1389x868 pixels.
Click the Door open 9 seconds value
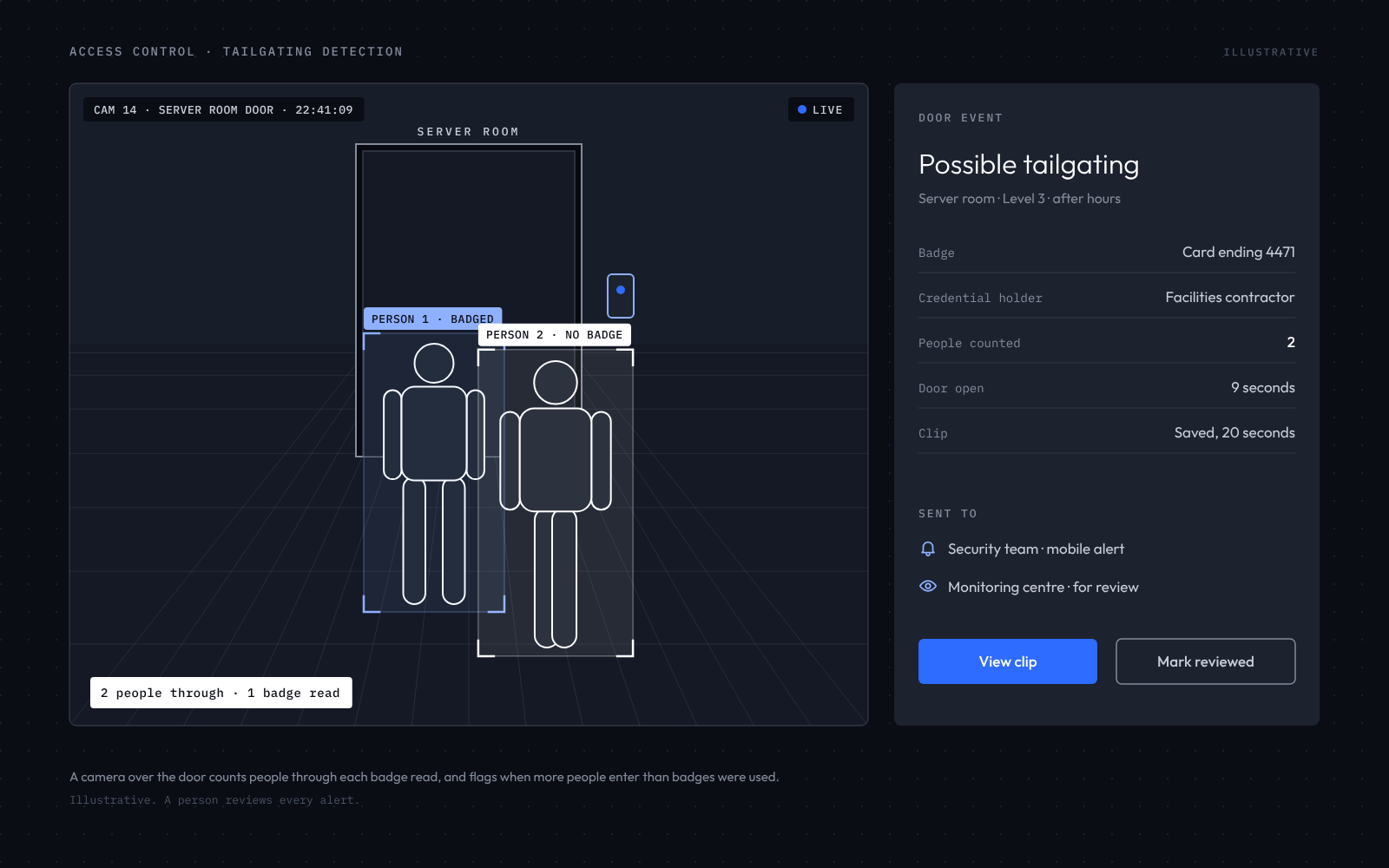tap(1262, 387)
